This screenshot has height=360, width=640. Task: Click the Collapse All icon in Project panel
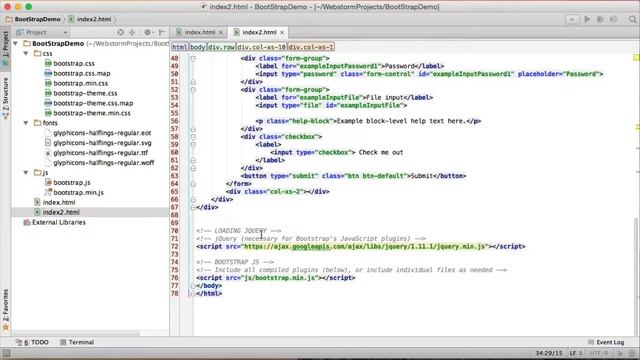(132, 32)
